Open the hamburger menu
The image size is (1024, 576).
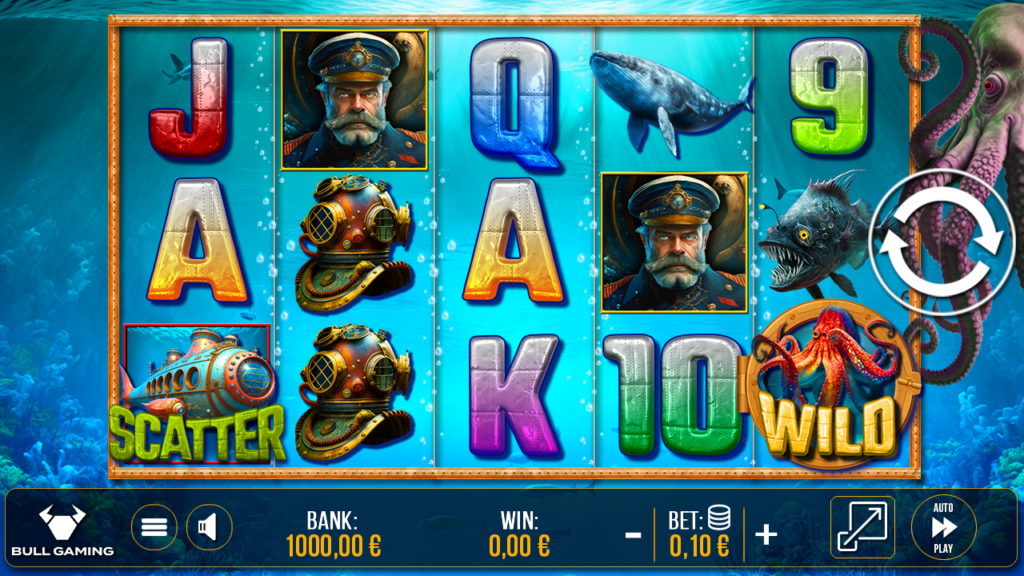point(154,527)
